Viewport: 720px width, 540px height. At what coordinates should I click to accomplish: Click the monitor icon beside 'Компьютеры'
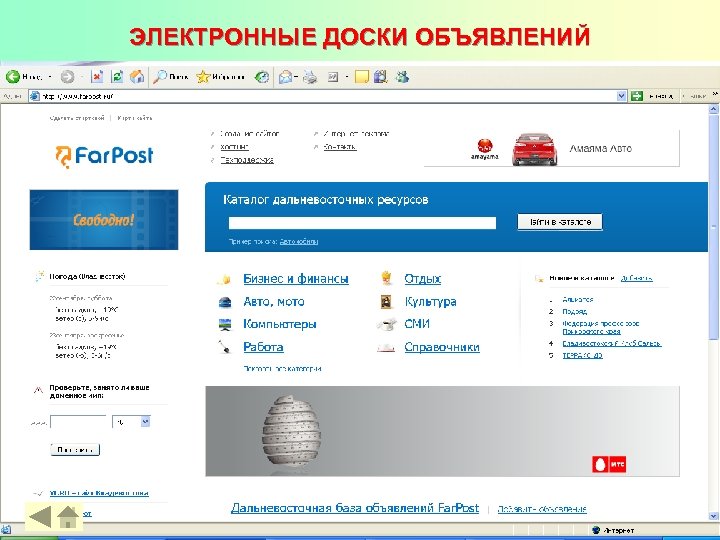tap(225, 324)
